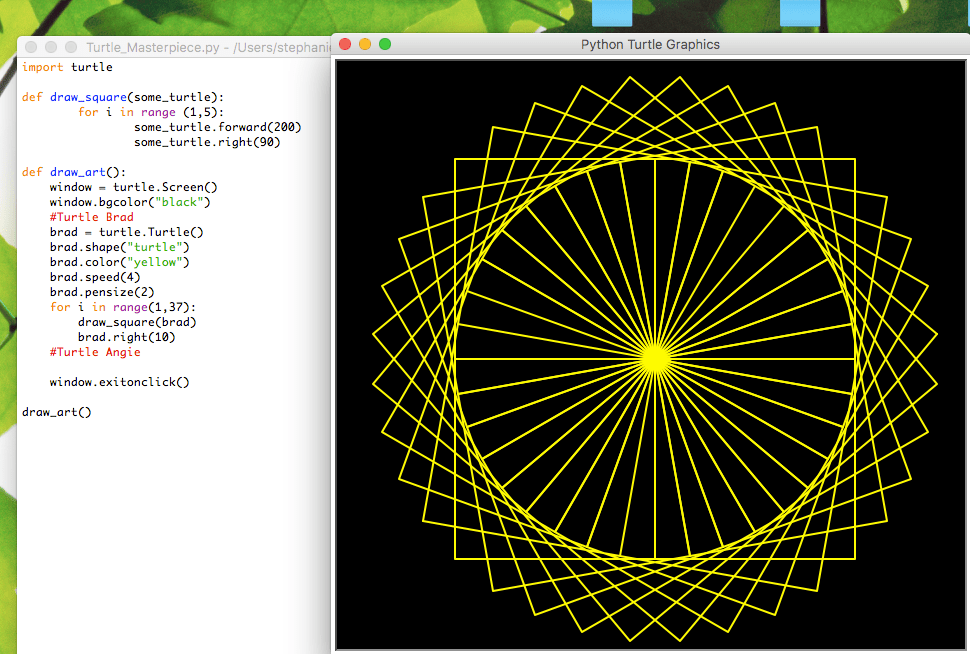This screenshot has width=970, height=654.
Task: Click the 'def draw_square(some_turtle):' line
Action: [x=123, y=97]
